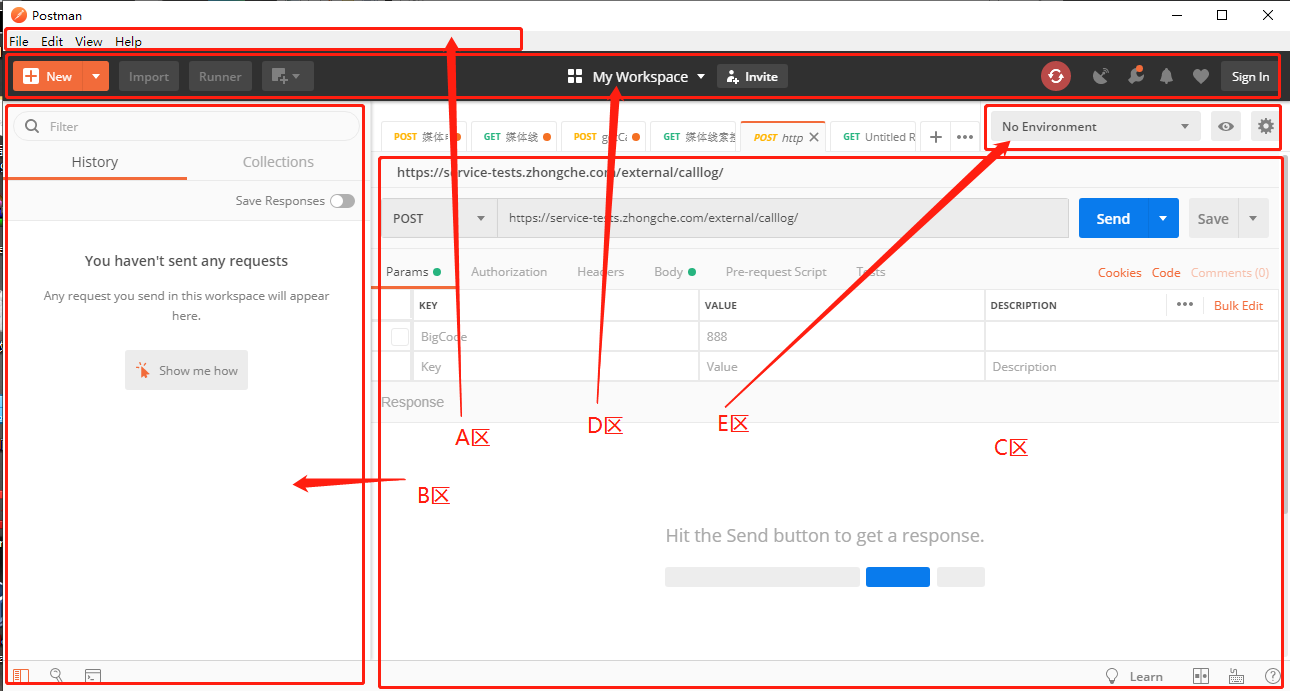Check the BigCode parameter checkbox
The image size is (1290, 691).
coord(400,337)
